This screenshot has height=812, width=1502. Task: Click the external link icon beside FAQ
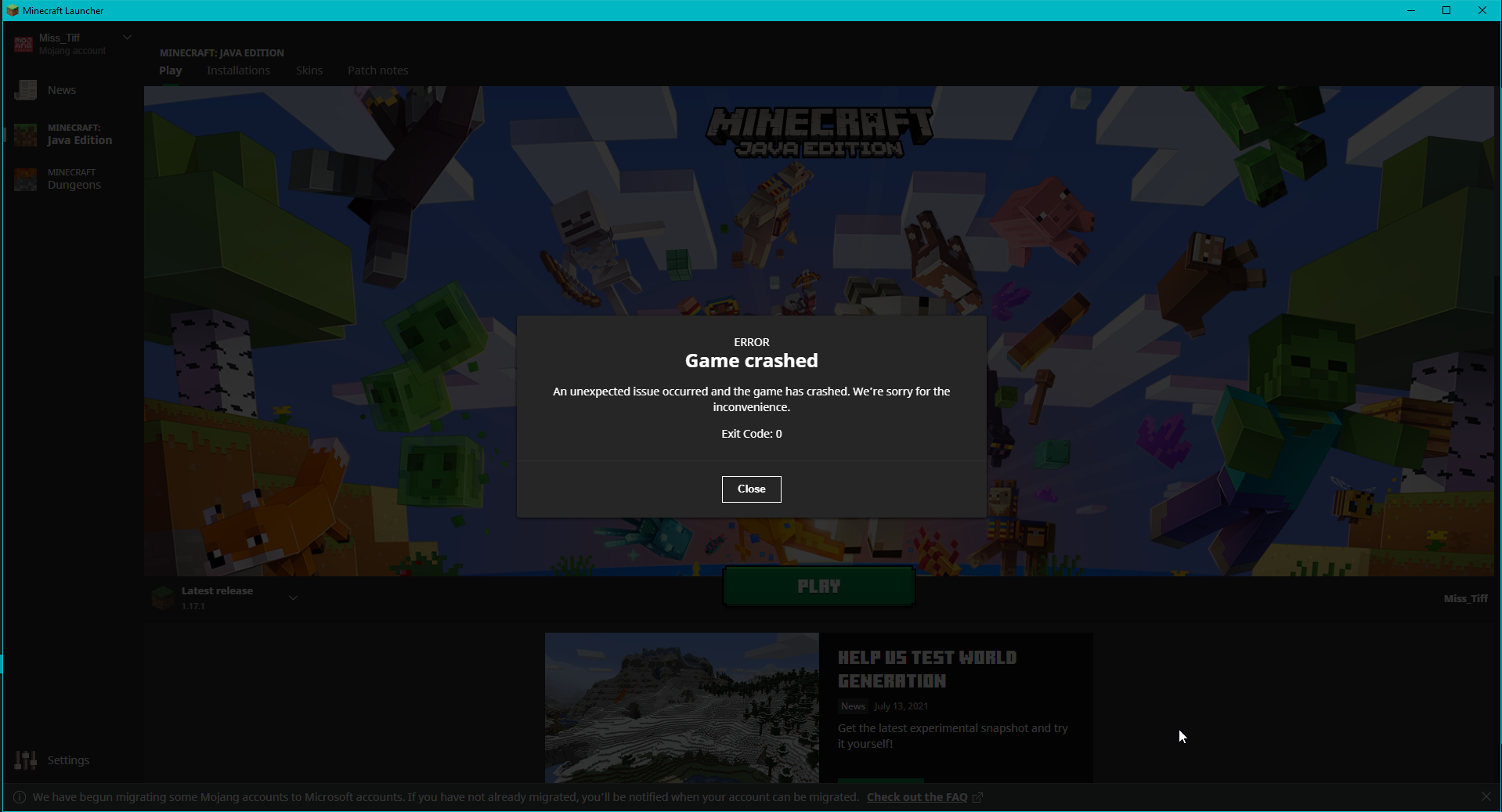(x=977, y=797)
